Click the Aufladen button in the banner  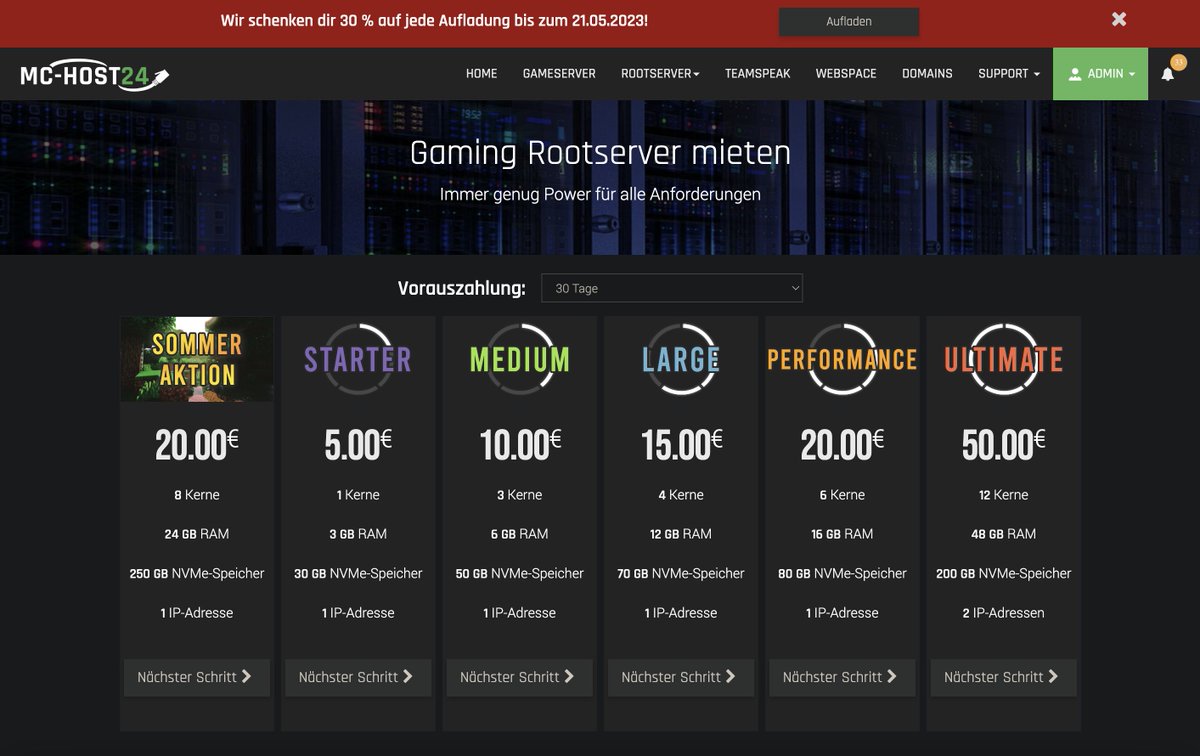pos(849,21)
